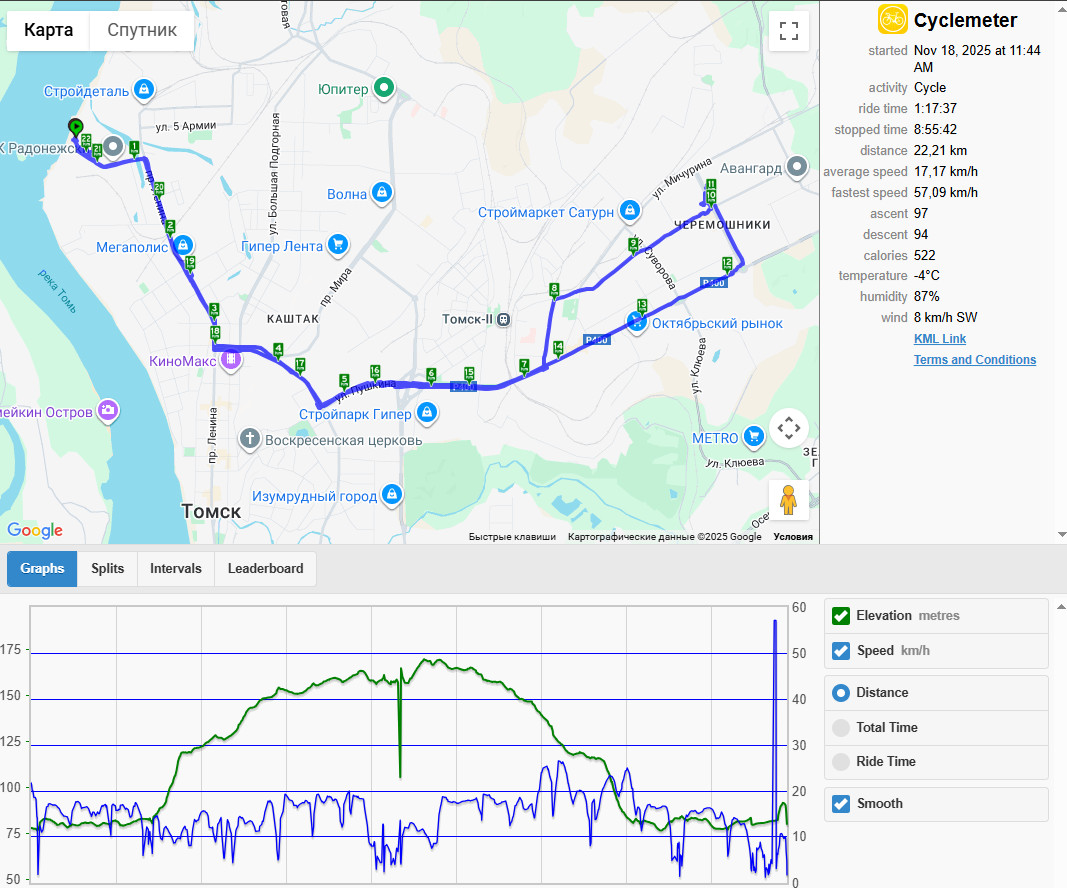Image resolution: width=1067 pixels, height=888 pixels.
Task: Click the Юпитер green location pin
Action: tap(384, 87)
